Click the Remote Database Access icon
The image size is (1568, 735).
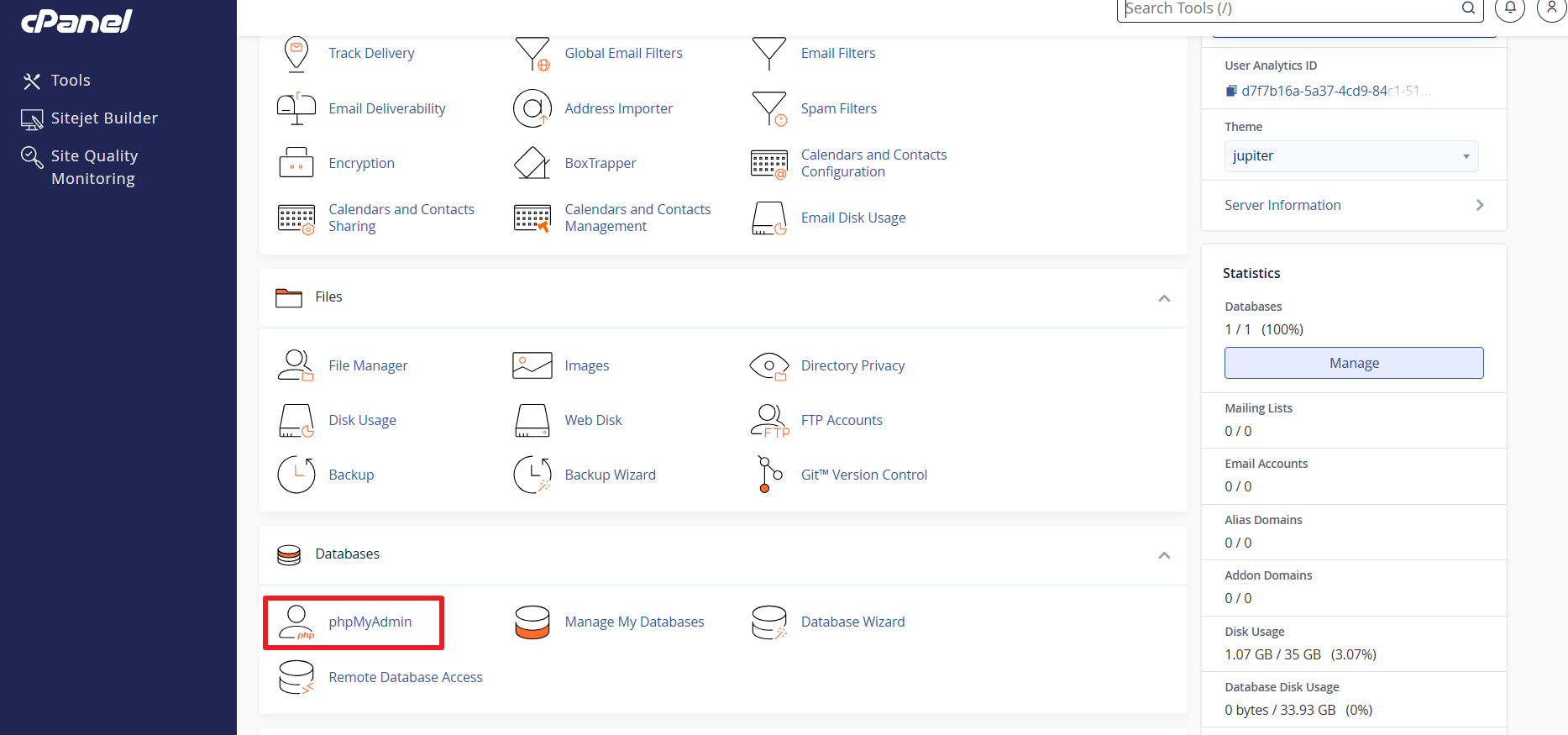pos(296,677)
